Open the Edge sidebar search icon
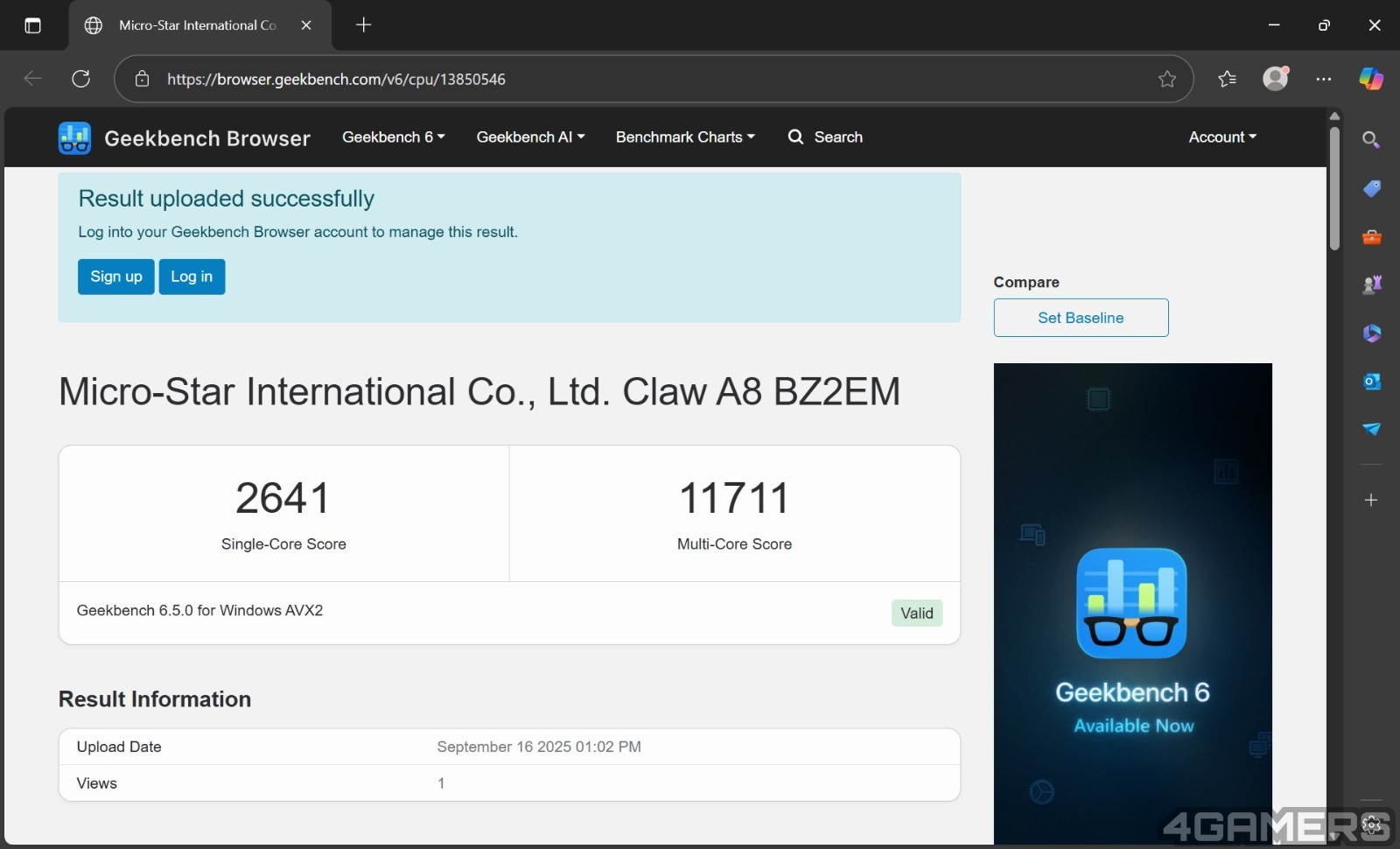 click(1371, 140)
